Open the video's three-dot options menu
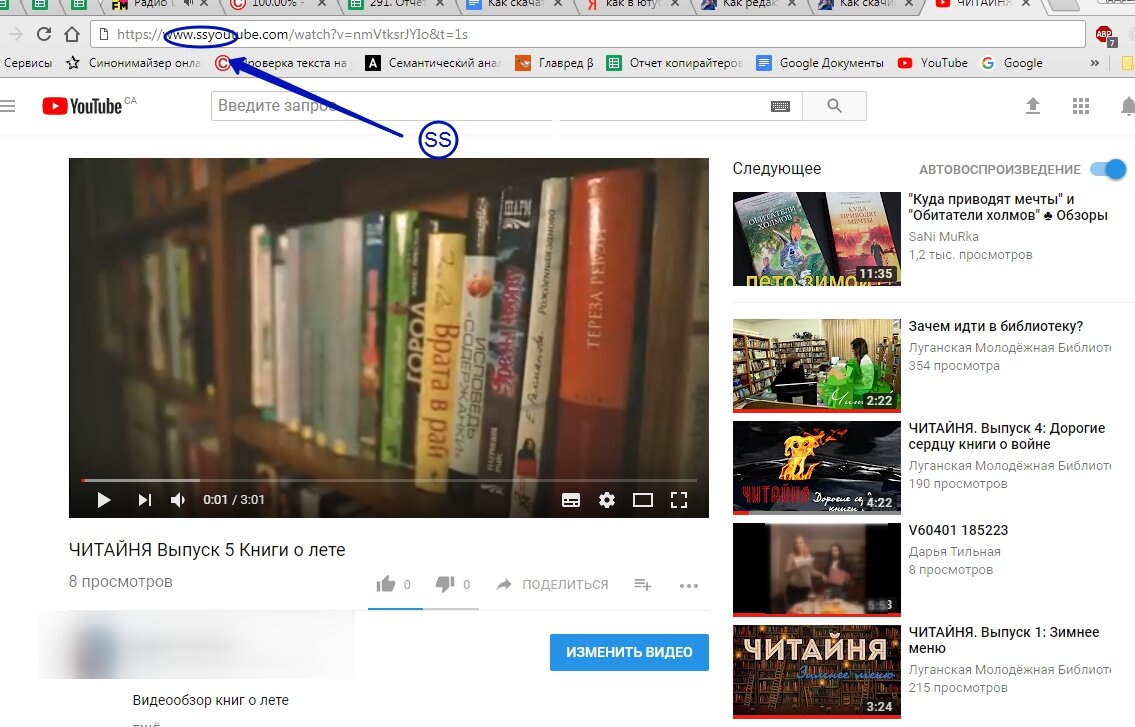Image resolution: width=1135 pixels, height=727 pixels. point(688,585)
